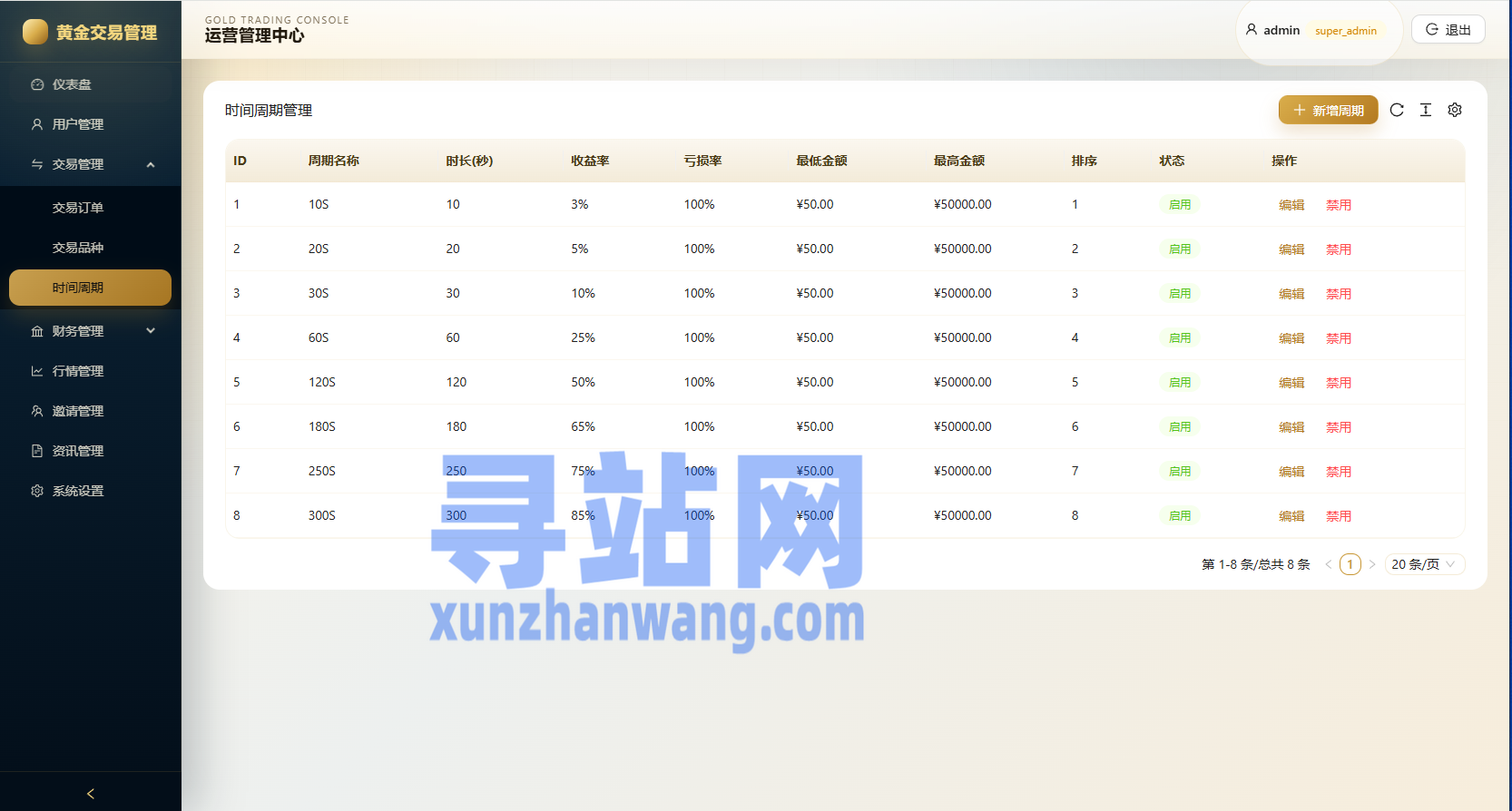This screenshot has width=1512, height=811.
Task: Click the 启用 status tag for 10S
Action: coord(1180,205)
